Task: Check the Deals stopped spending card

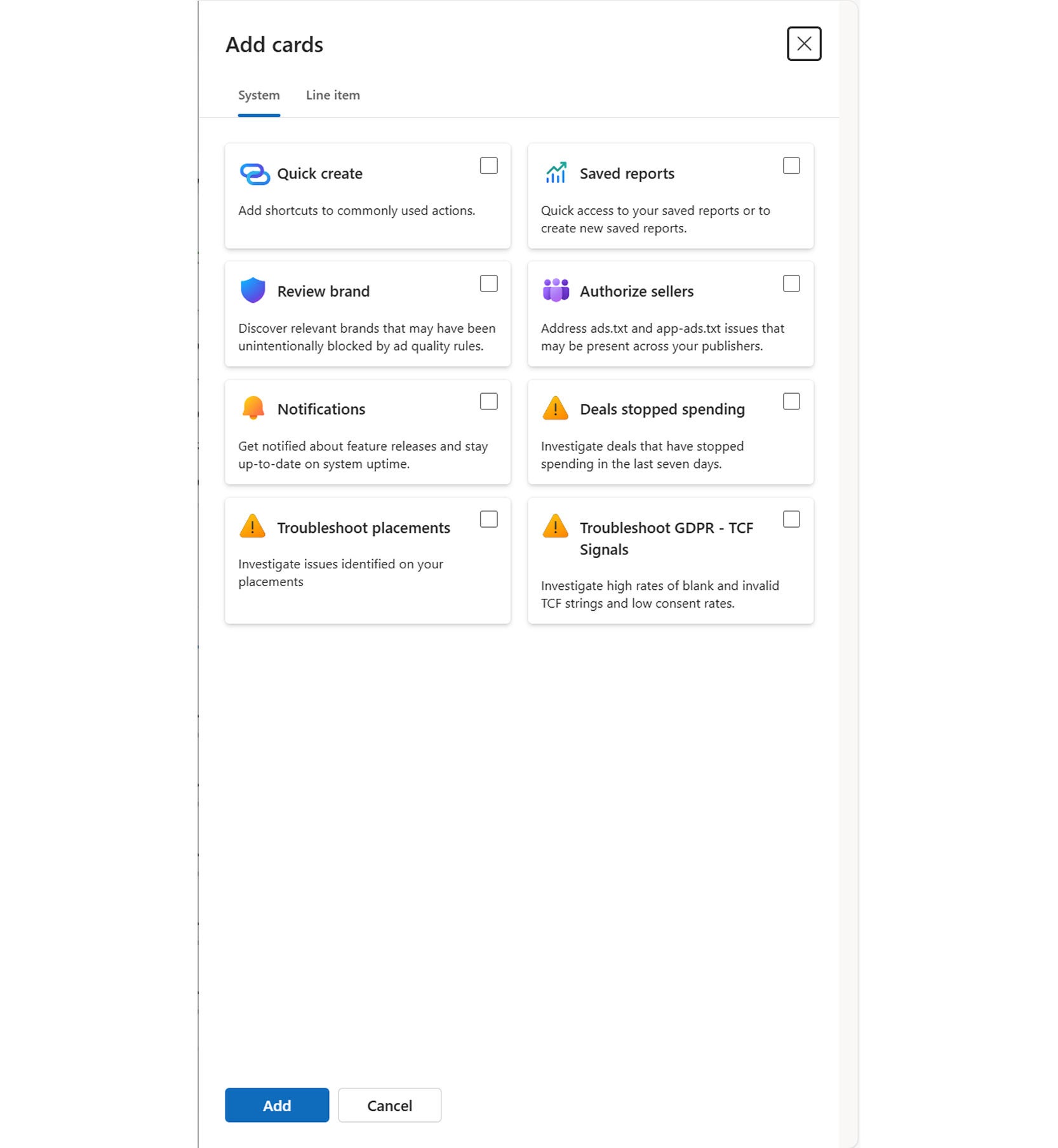Action: click(791, 401)
